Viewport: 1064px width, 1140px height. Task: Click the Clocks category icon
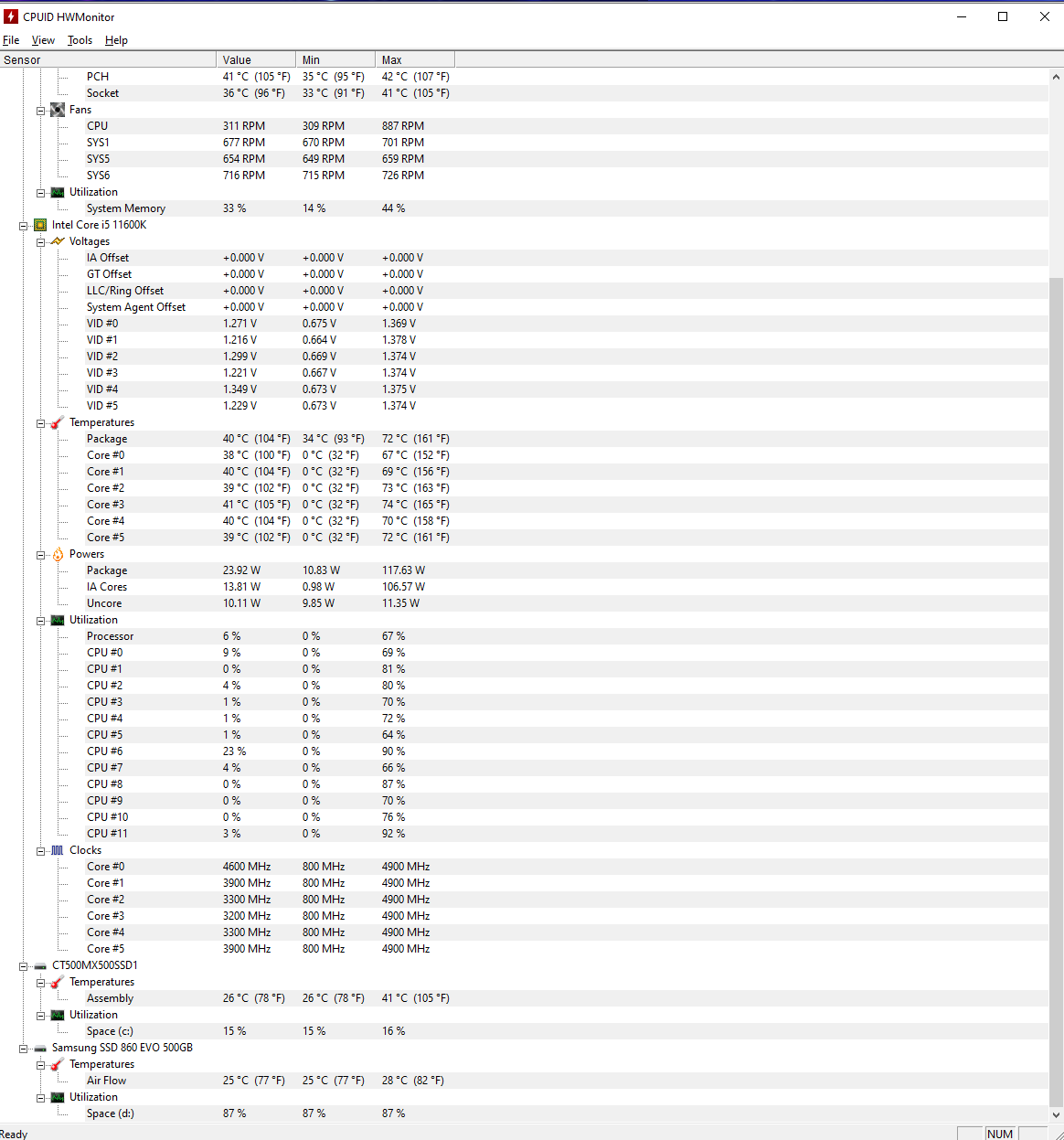coord(58,850)
